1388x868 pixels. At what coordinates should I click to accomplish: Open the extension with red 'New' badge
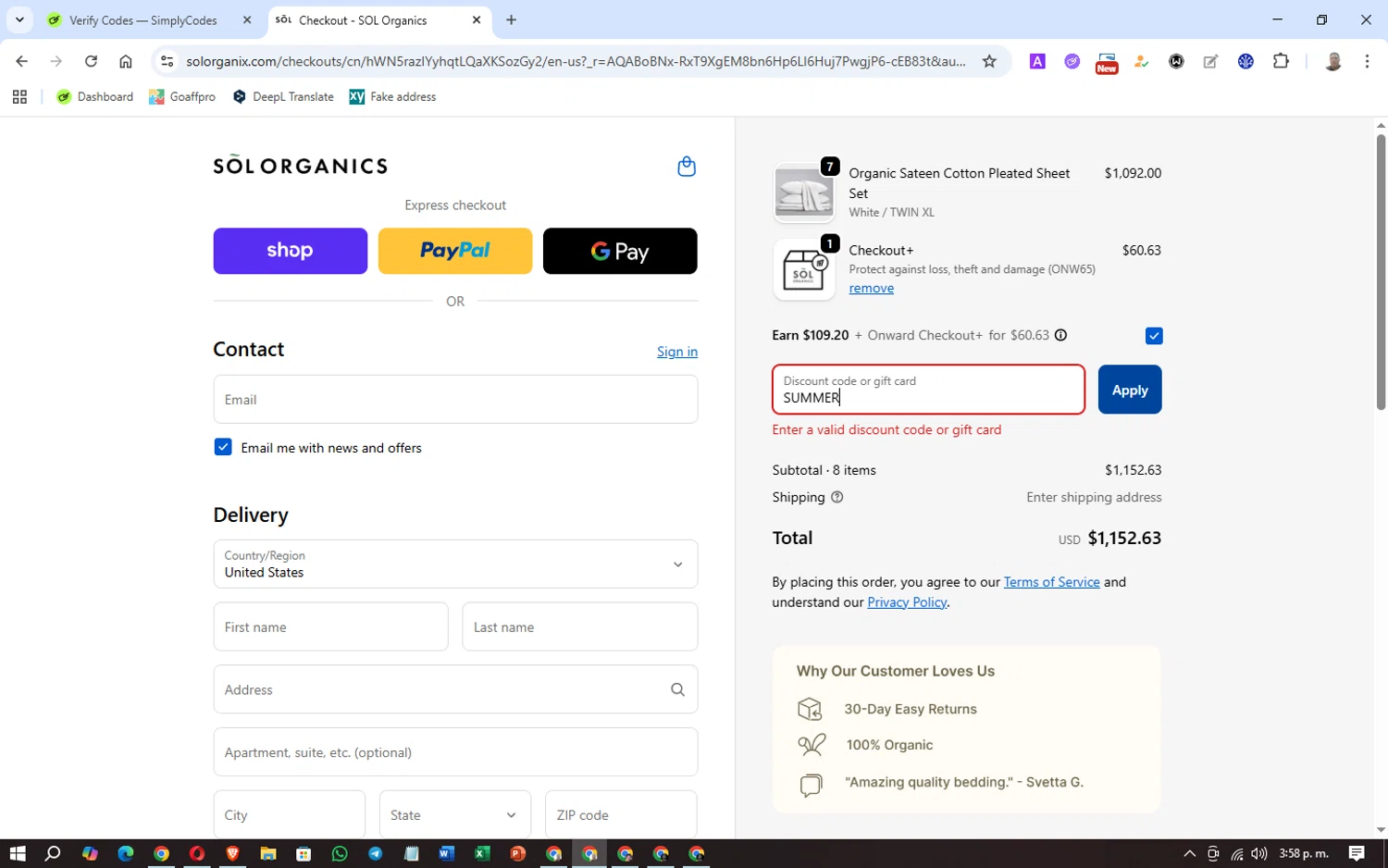coord(1107,63)
